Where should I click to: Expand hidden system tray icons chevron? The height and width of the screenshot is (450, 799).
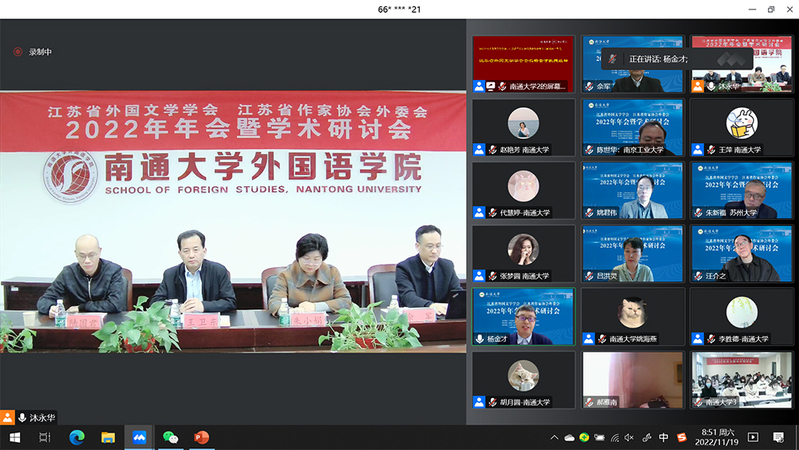pos(554,438)
